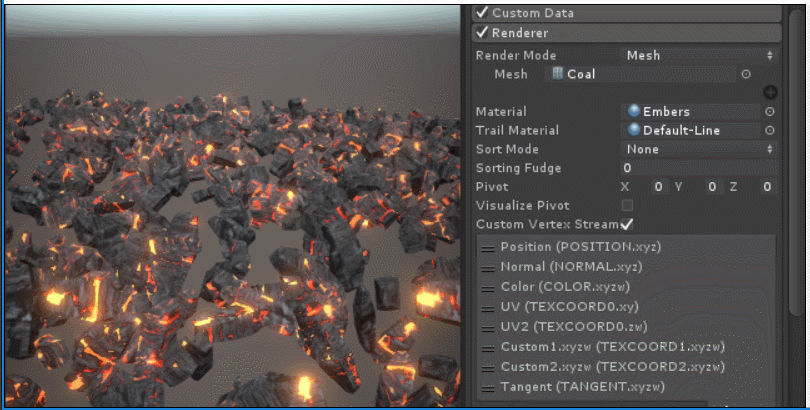Grab the Custom1.xyzw stream reorder handle
The image size is (810, 410).
point(488,349)
